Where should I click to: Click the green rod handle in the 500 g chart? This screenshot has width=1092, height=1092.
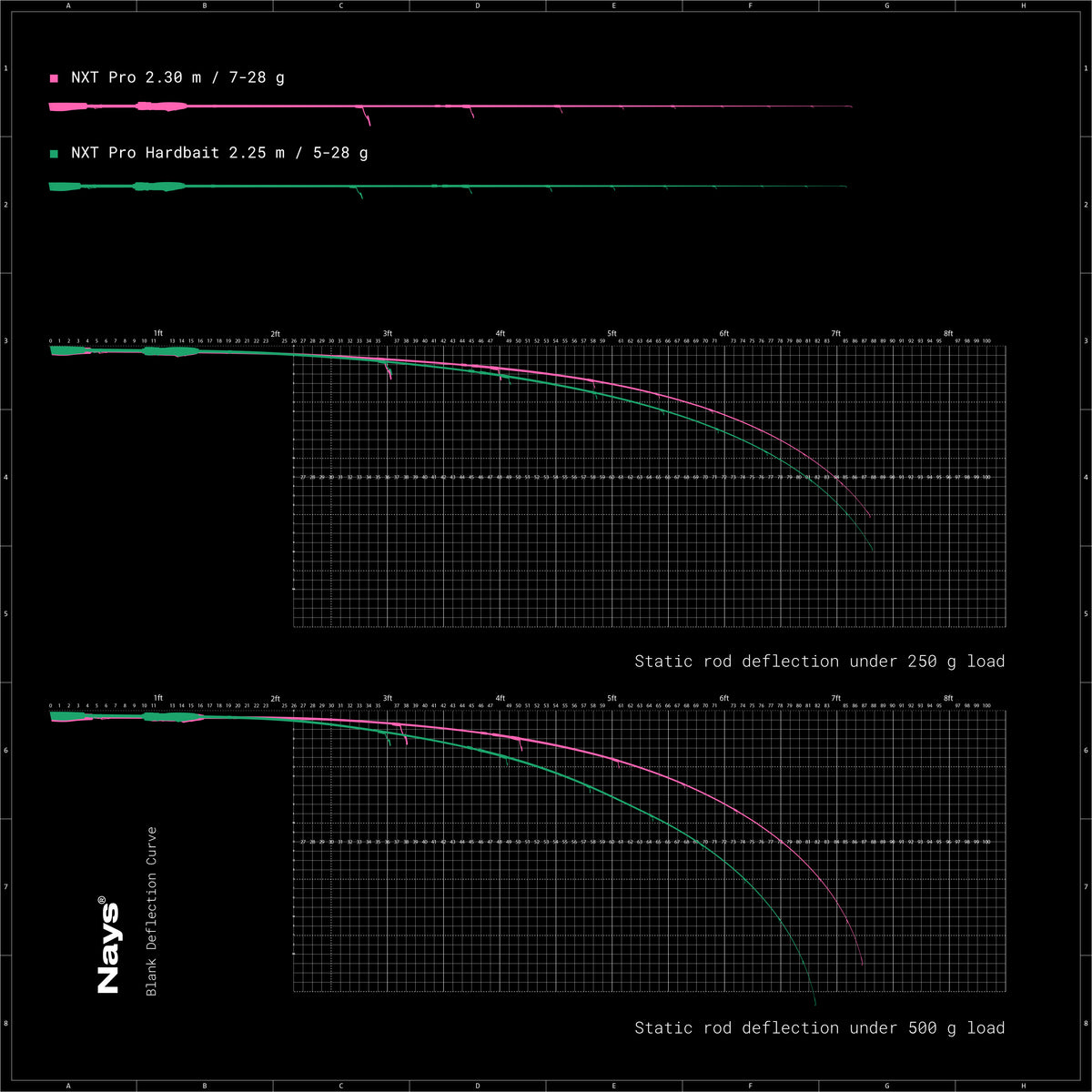(127, 717)
